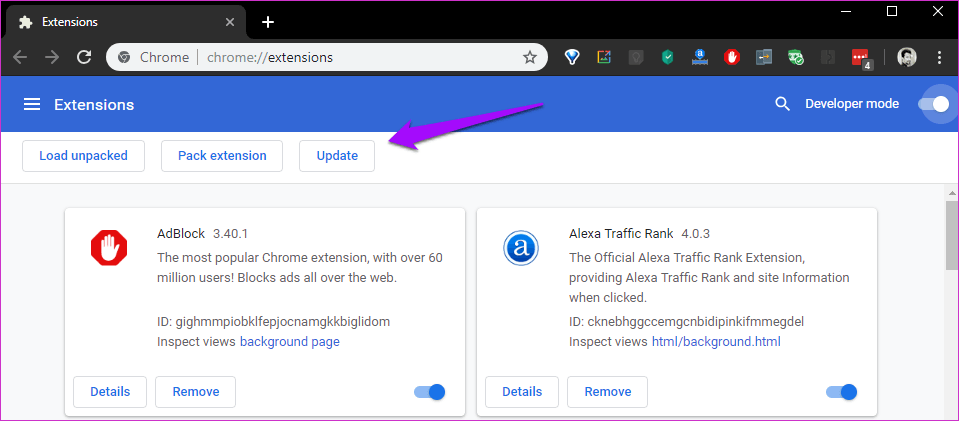Image resolution: width=959 pixels, height=421 pixels.
Task: Remove the Alexa Traffic Rank extension
Action: click(607, 392)
